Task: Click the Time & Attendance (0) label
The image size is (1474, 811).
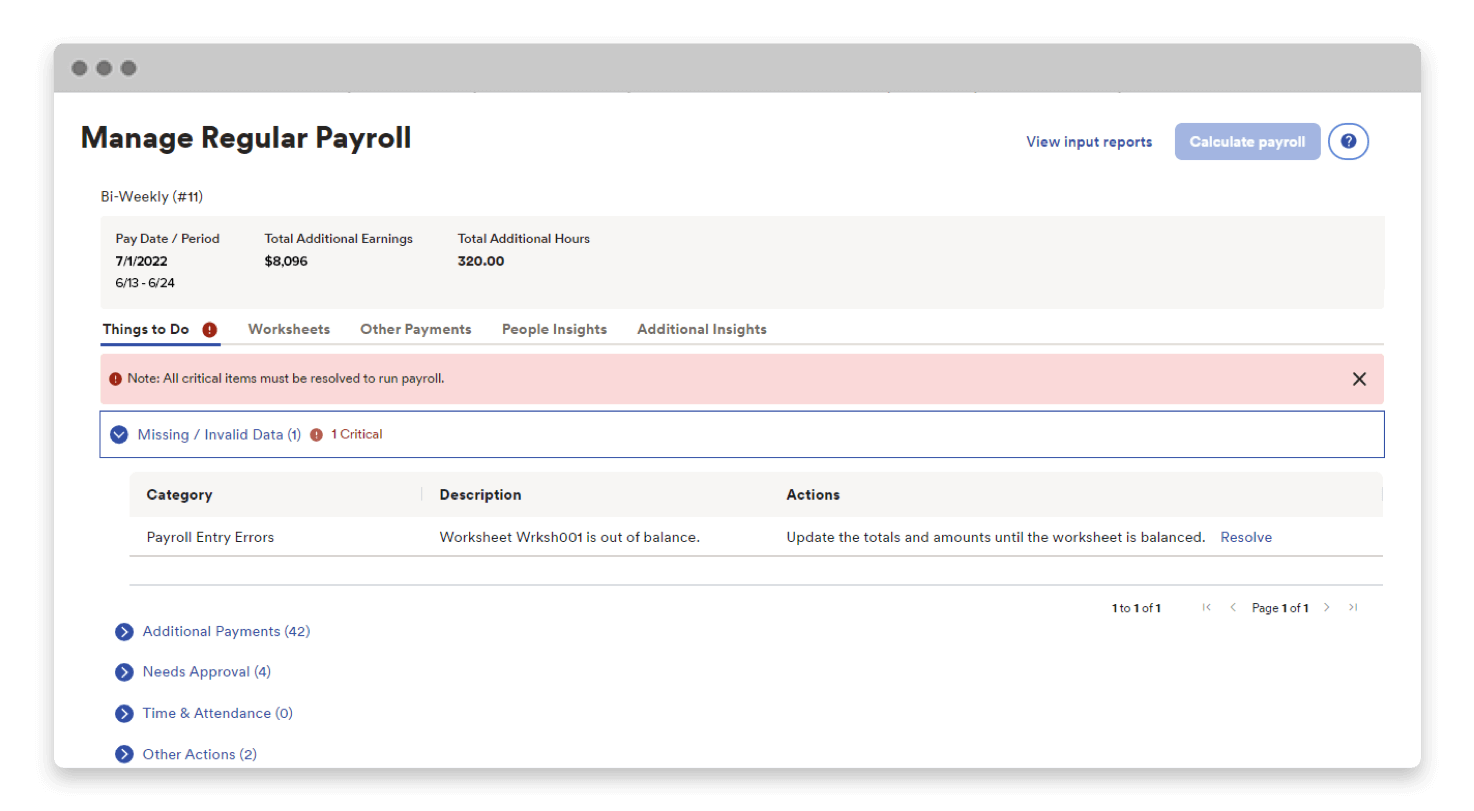Action: (217, 714)
